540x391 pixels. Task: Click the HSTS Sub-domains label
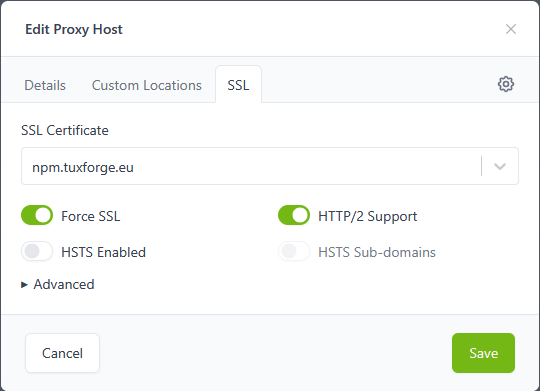[x=377, y=252]
